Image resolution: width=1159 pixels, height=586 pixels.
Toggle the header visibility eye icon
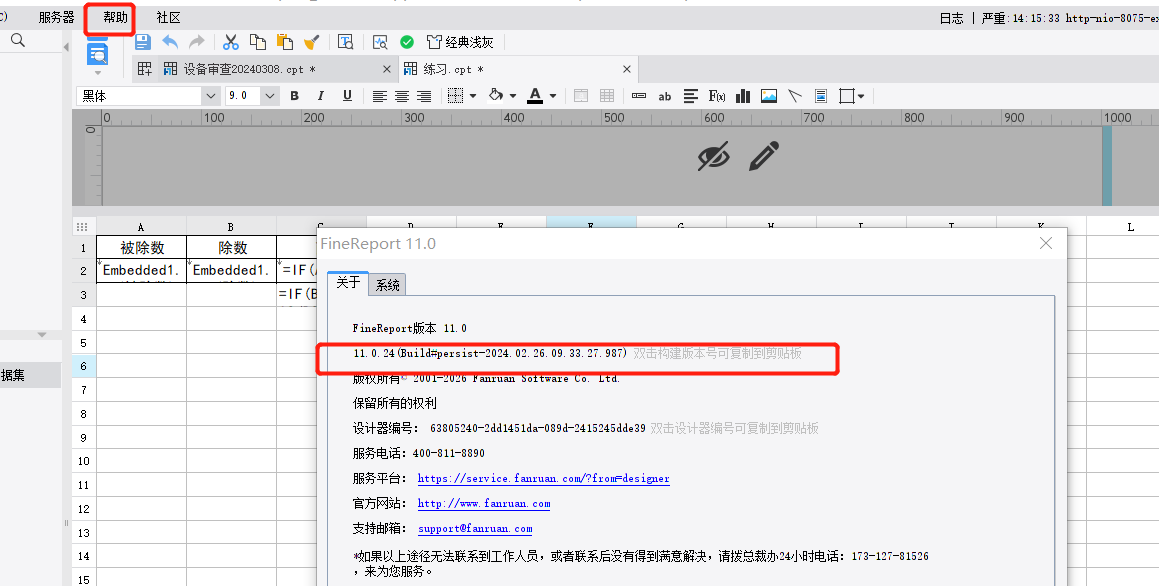click(x=713, y=156)
